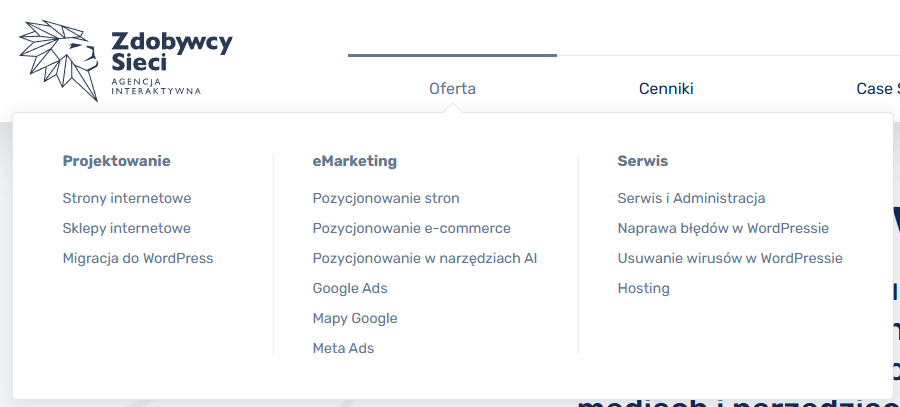Click the Projektowanie column heading
This screenshot has width=900, height=407.
coord(117,161)
